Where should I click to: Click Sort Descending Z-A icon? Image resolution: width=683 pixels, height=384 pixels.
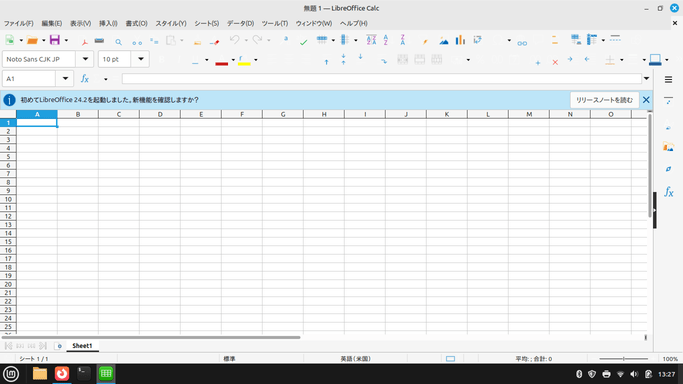[402, 40]
